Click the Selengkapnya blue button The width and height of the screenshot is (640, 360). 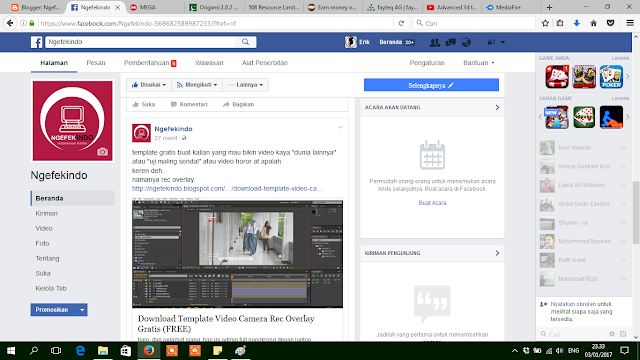pos(431,85)
